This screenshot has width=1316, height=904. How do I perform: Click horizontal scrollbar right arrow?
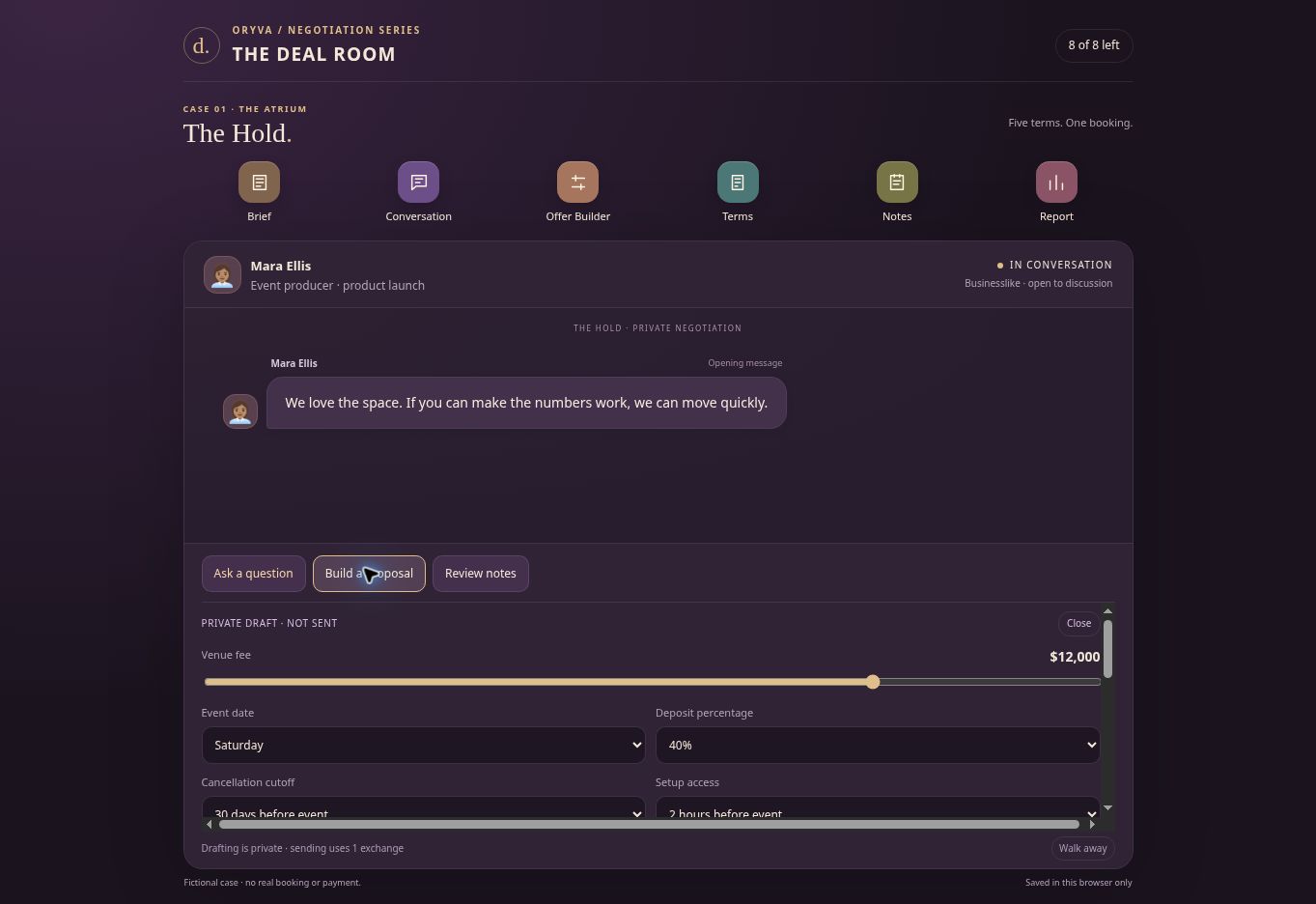(1092, 824)
